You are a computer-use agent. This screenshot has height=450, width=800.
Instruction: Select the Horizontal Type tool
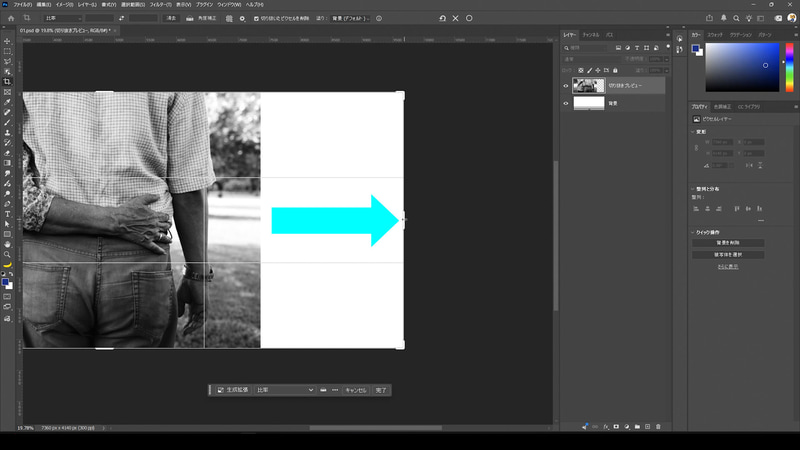point(7,214)
